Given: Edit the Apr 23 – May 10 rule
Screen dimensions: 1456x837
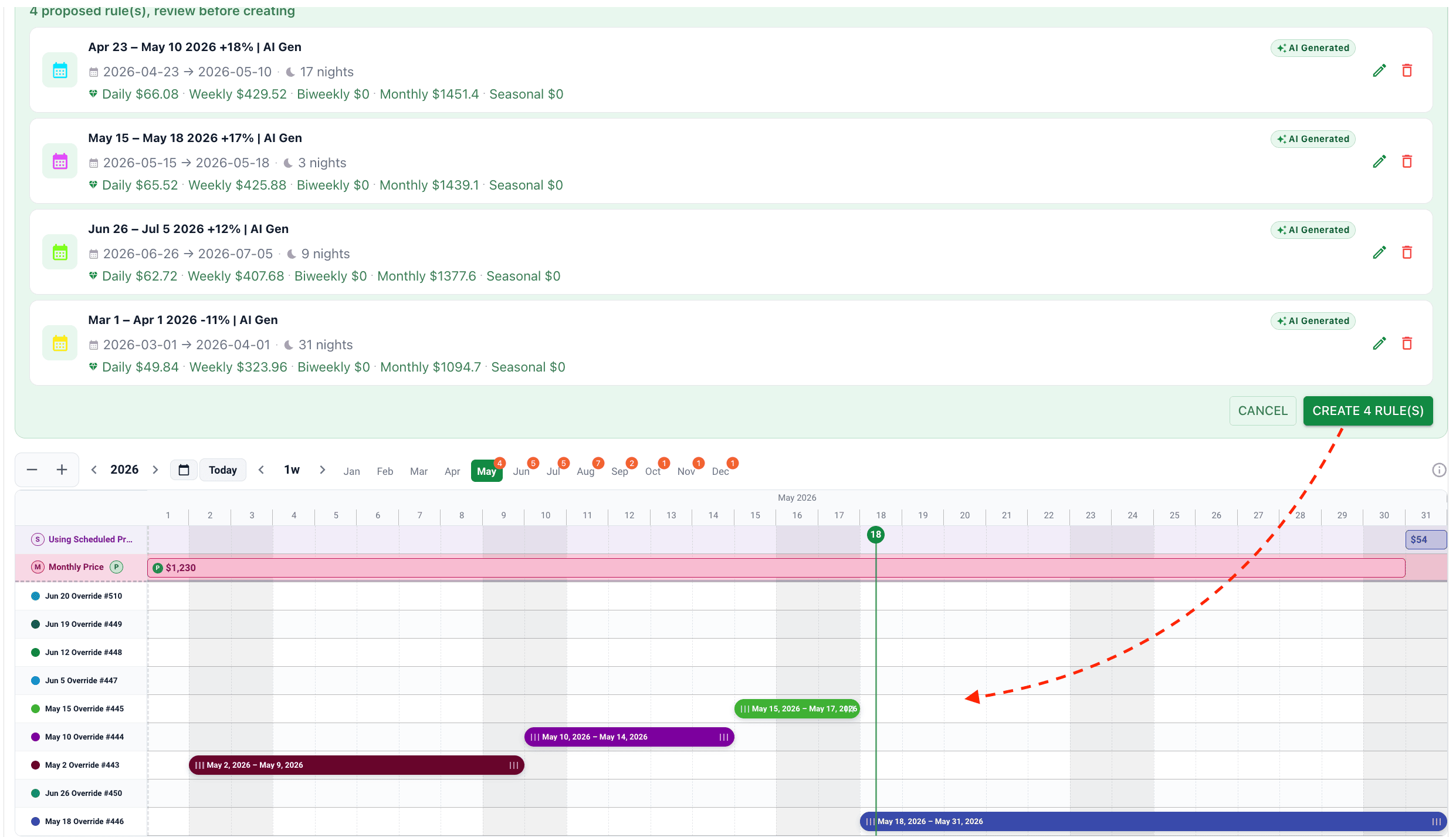Looking at the screenshot, I should (x=1379, y=70).
